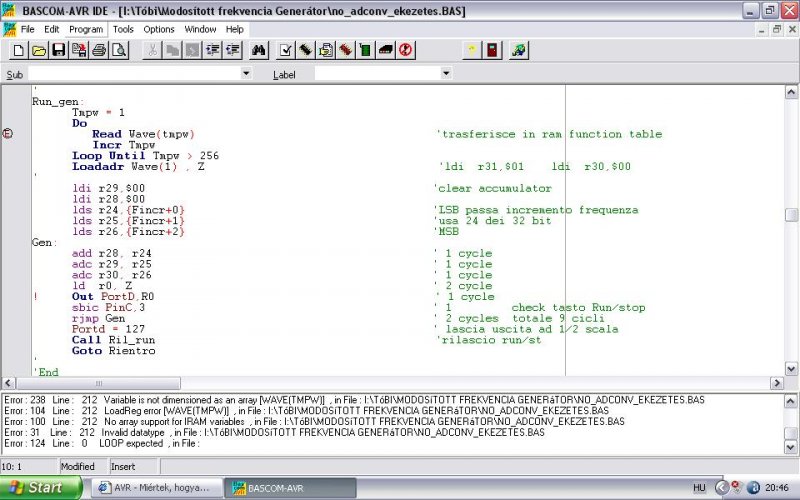Open the Edit menu
The image size is (800, 500).
pyautogui.click(x=52, y=29)
